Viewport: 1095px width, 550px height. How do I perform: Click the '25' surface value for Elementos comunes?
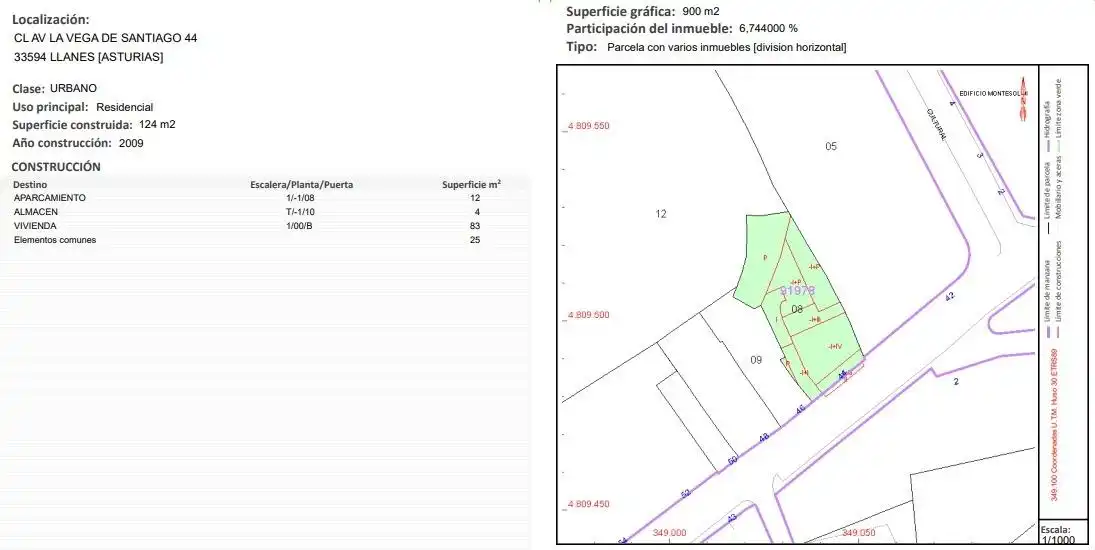(475, 240)
